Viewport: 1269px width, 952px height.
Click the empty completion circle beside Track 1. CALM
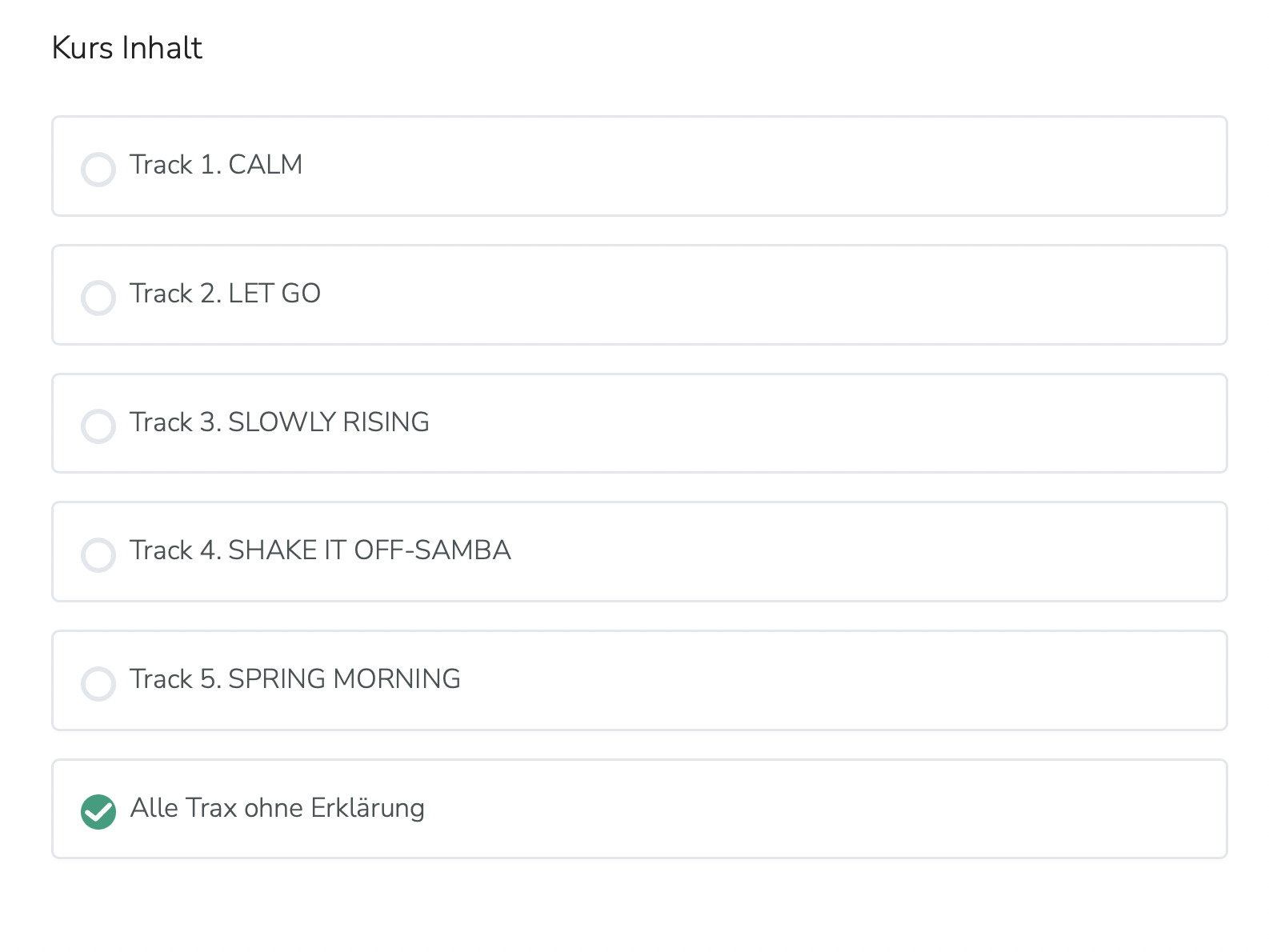click(98, 169)
